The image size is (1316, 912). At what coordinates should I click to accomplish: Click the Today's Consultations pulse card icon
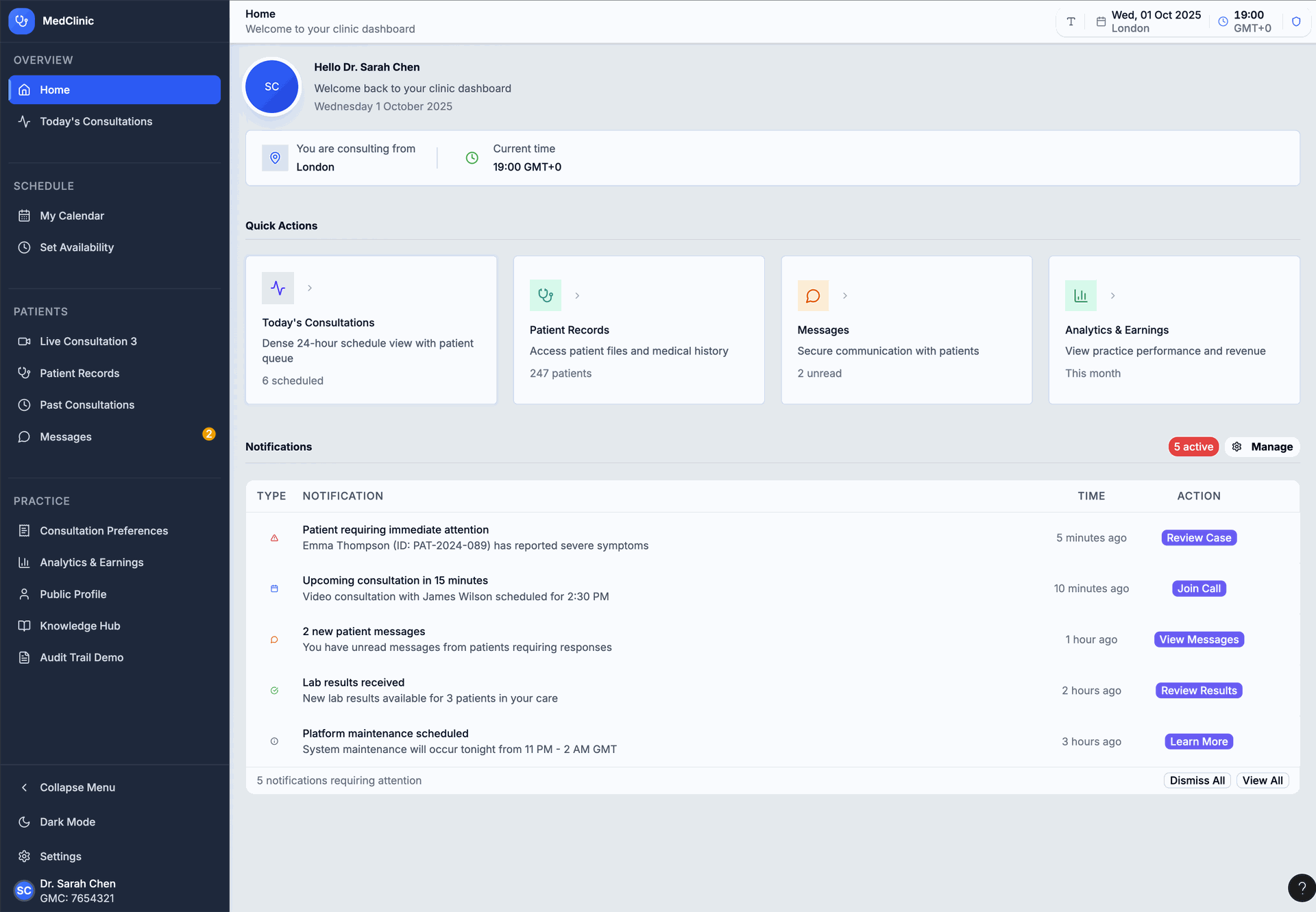click(x=278, y=288)
